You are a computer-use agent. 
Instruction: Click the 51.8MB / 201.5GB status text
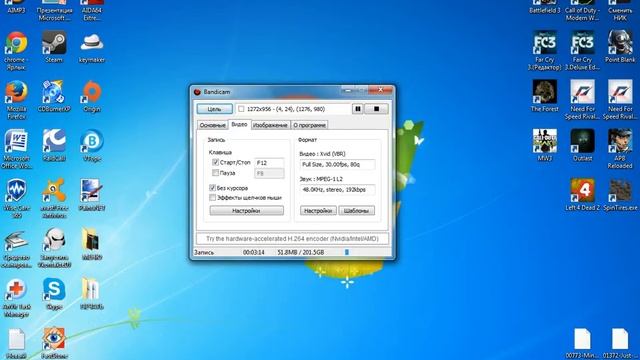click(x=300, y=253)
